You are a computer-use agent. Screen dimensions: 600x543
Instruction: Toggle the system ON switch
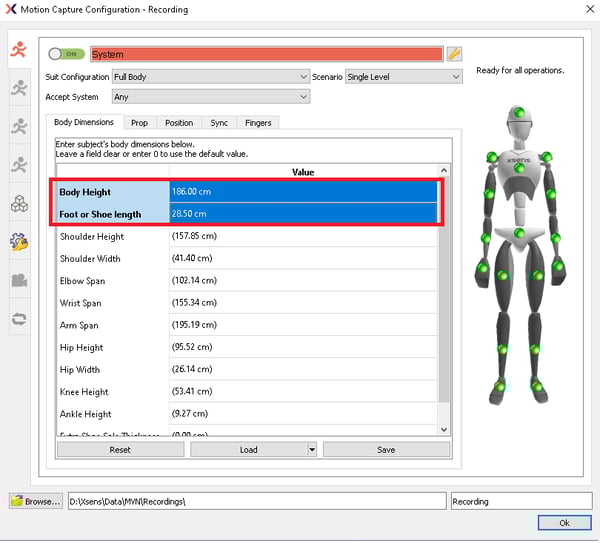(67, 54)
